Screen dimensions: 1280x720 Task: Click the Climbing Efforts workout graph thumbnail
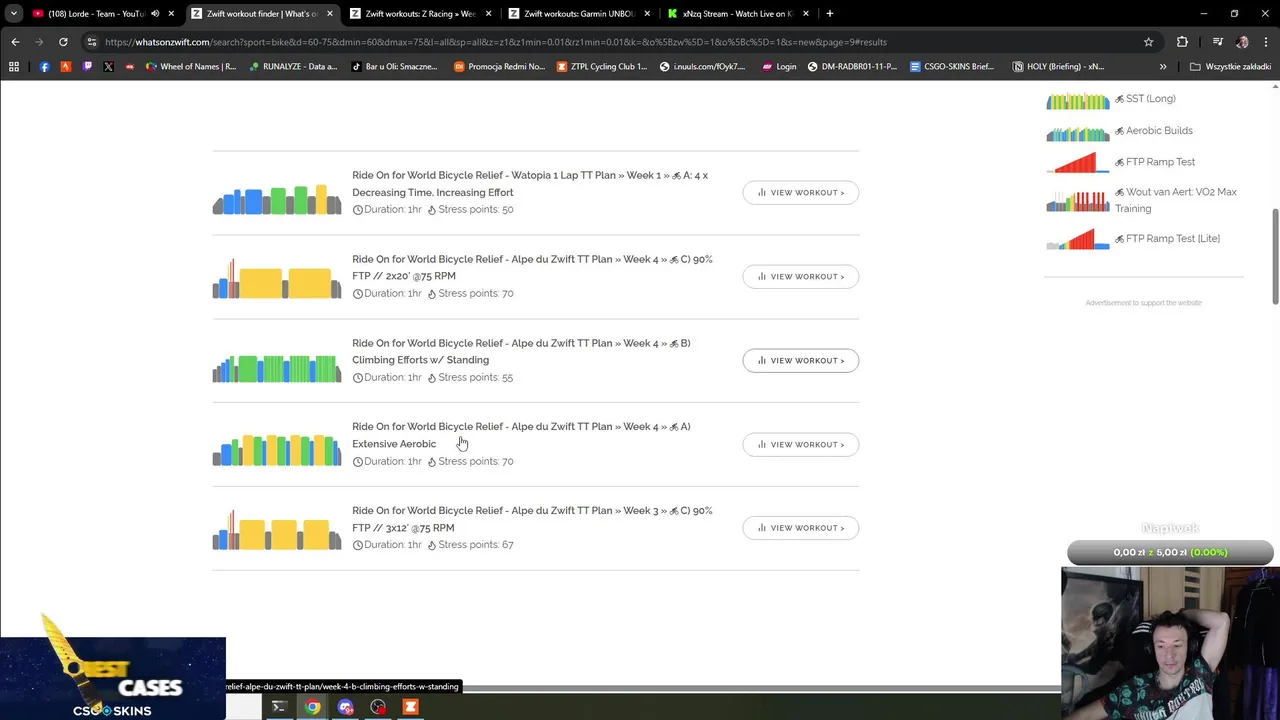277,368
